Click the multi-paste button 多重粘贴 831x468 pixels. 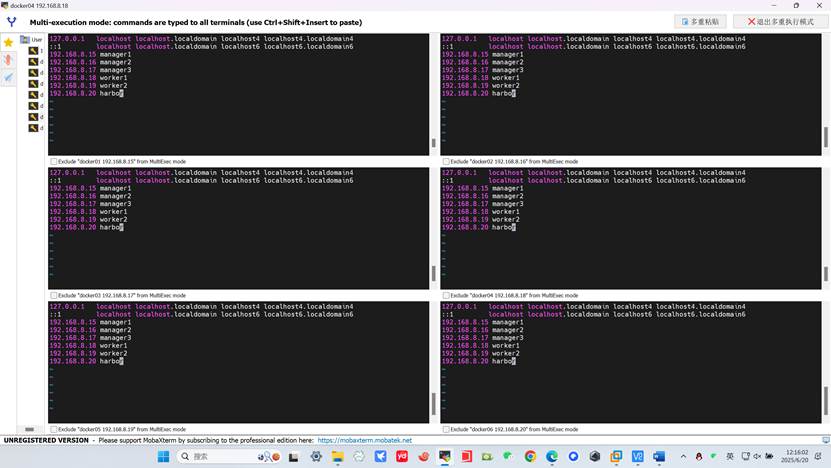click(x=700, y=22)
